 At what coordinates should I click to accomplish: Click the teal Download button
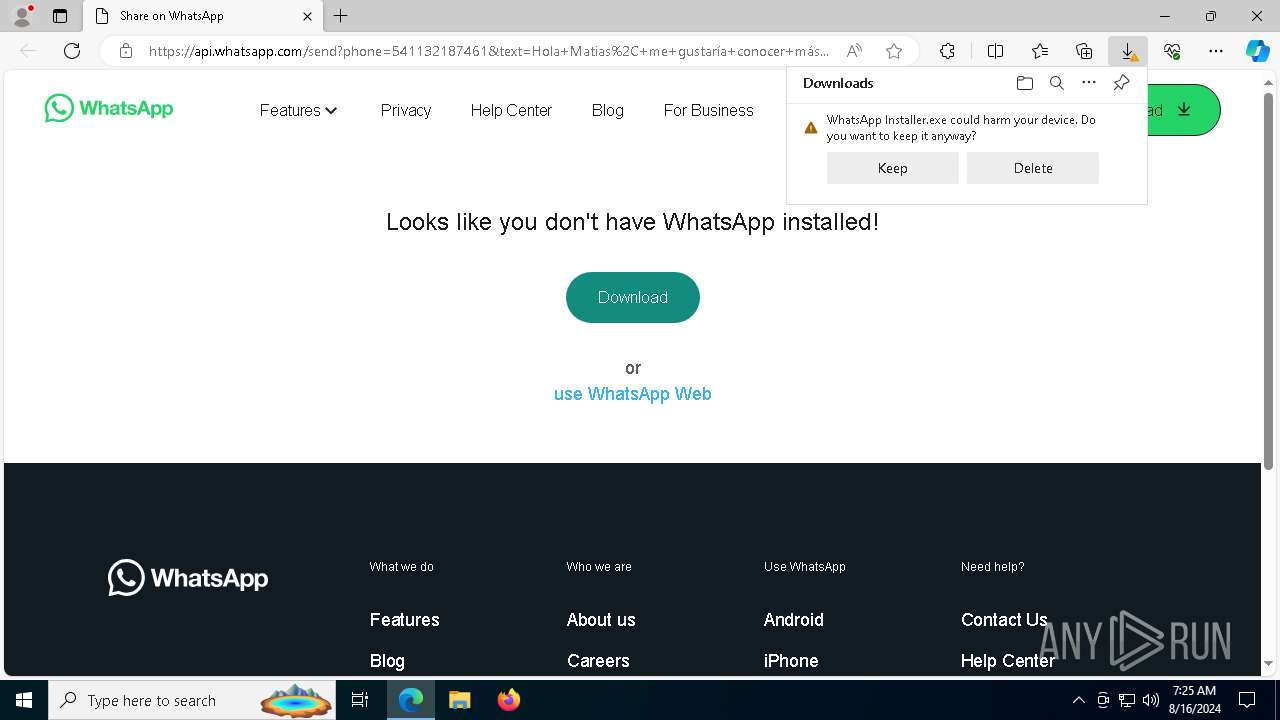633,297
